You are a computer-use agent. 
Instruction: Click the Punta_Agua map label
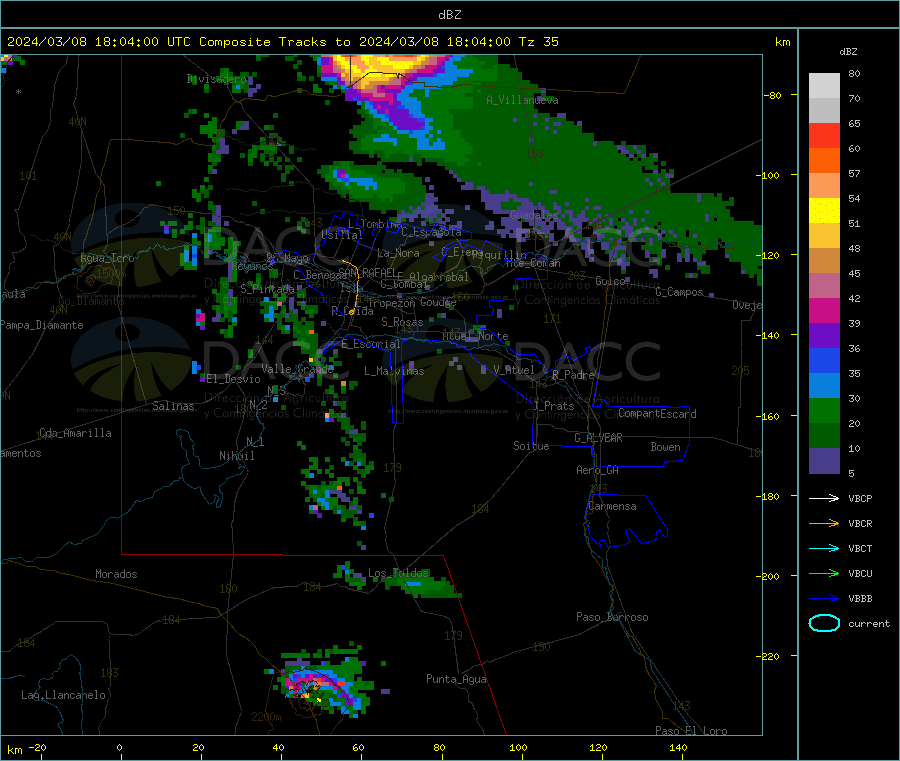coord(456,679)
